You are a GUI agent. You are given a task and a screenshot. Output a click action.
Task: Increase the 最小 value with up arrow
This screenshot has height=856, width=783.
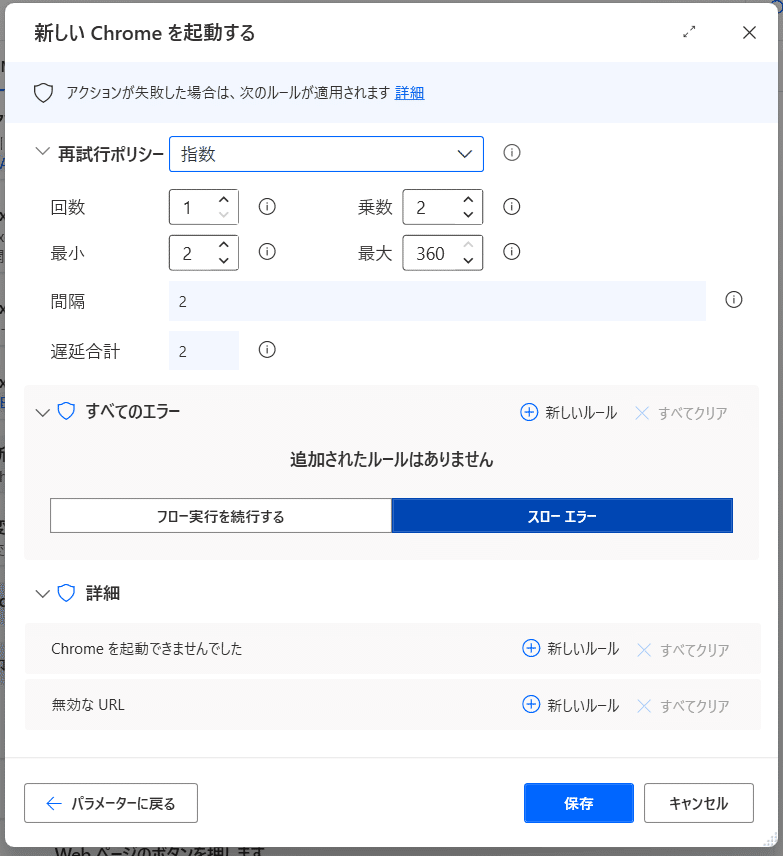tap(223, 245)
